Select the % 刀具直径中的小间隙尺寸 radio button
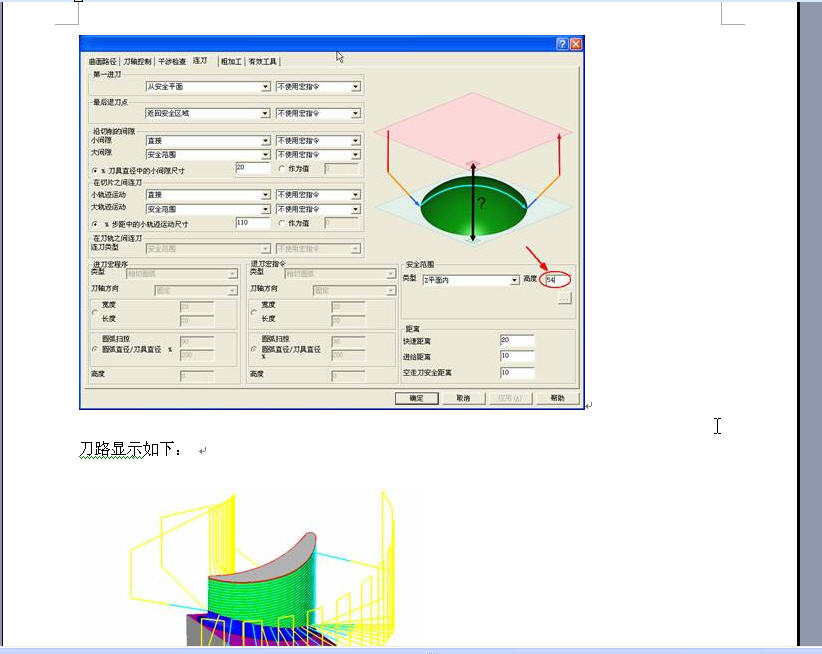 pos(95,171)
